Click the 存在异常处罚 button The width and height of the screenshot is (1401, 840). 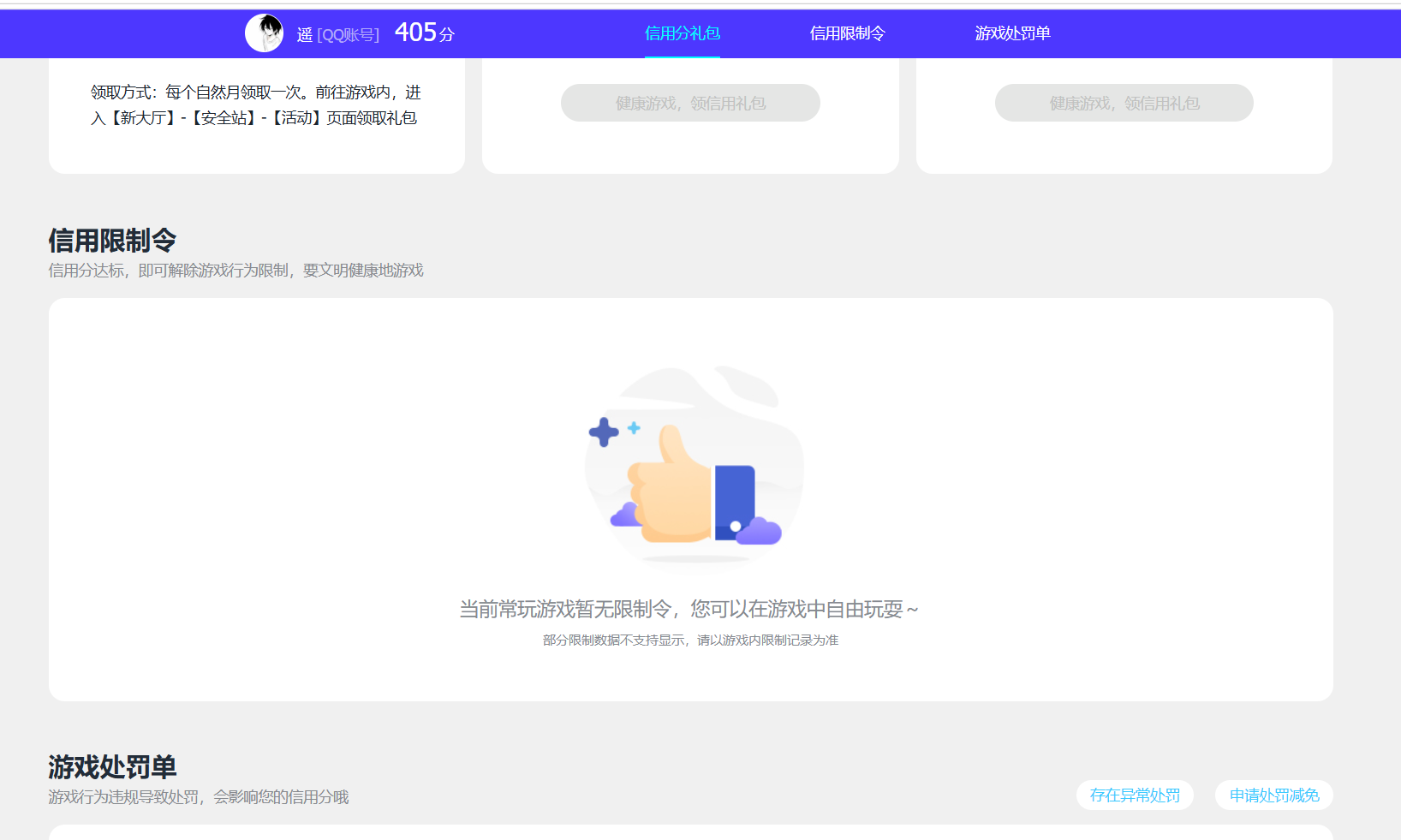pos(1135,795)
